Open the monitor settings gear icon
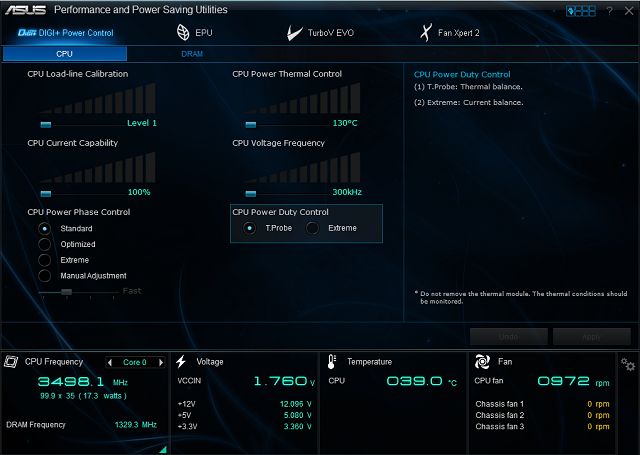This screenshot has width=640, height=455. [627, 364]
